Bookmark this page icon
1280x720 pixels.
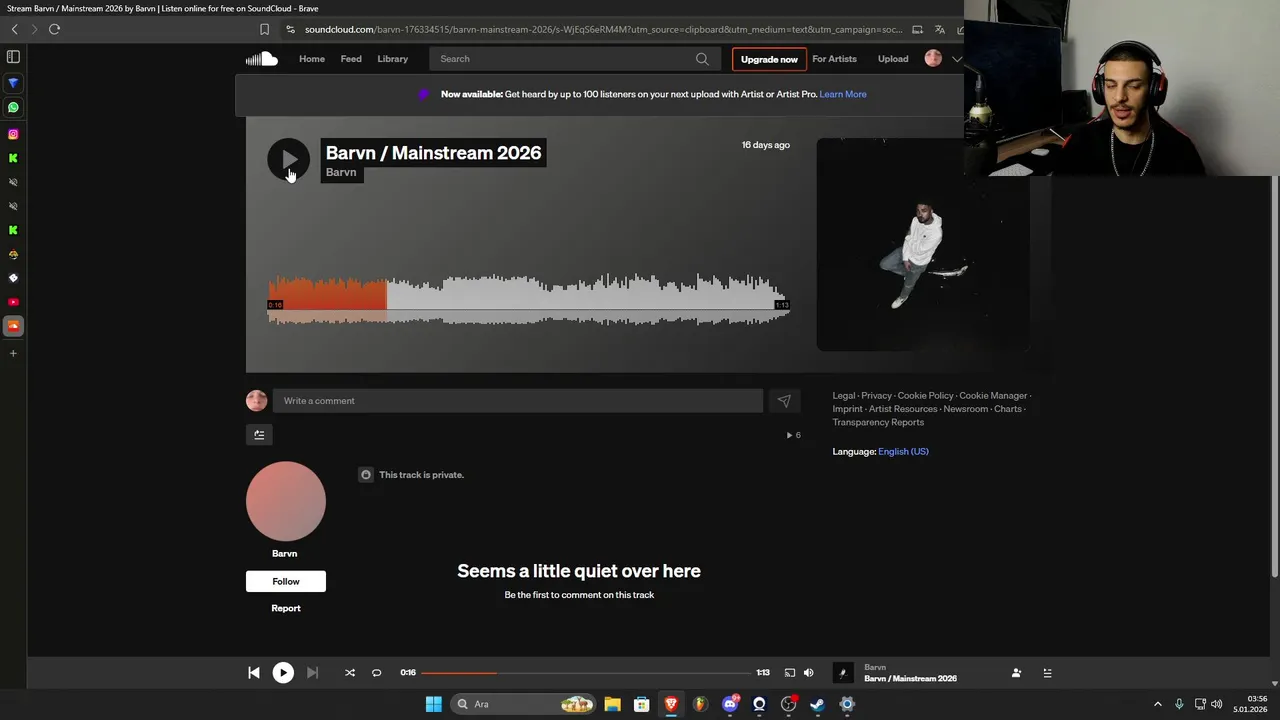pos(264,29)
